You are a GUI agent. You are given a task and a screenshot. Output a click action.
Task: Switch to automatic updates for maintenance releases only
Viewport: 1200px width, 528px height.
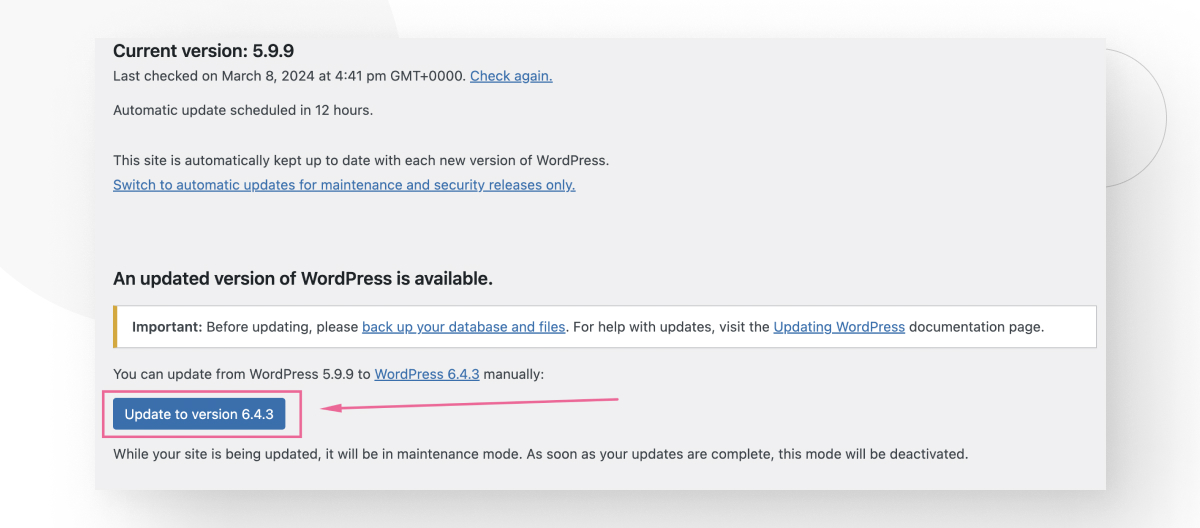point(344,185)
